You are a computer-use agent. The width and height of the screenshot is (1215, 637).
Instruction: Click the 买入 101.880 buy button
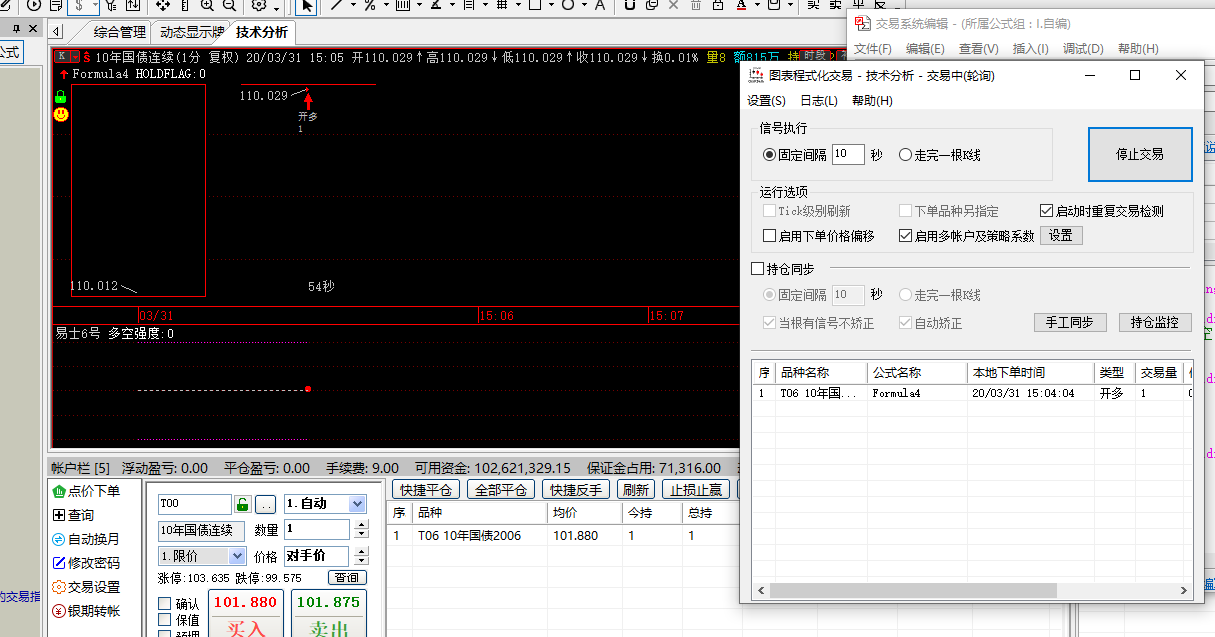246,613
